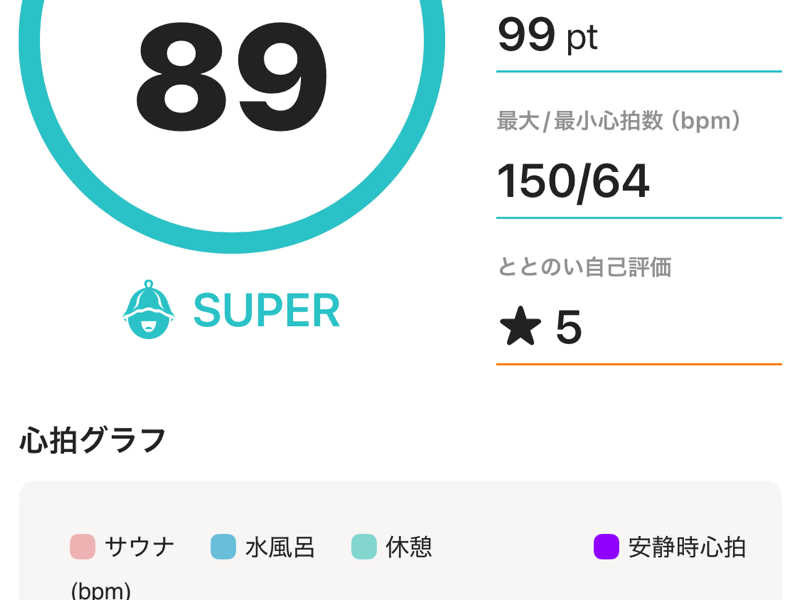The width and height of the screenshot is (800, 600).
Task: Click the 99 pt value
Action: 547,36
